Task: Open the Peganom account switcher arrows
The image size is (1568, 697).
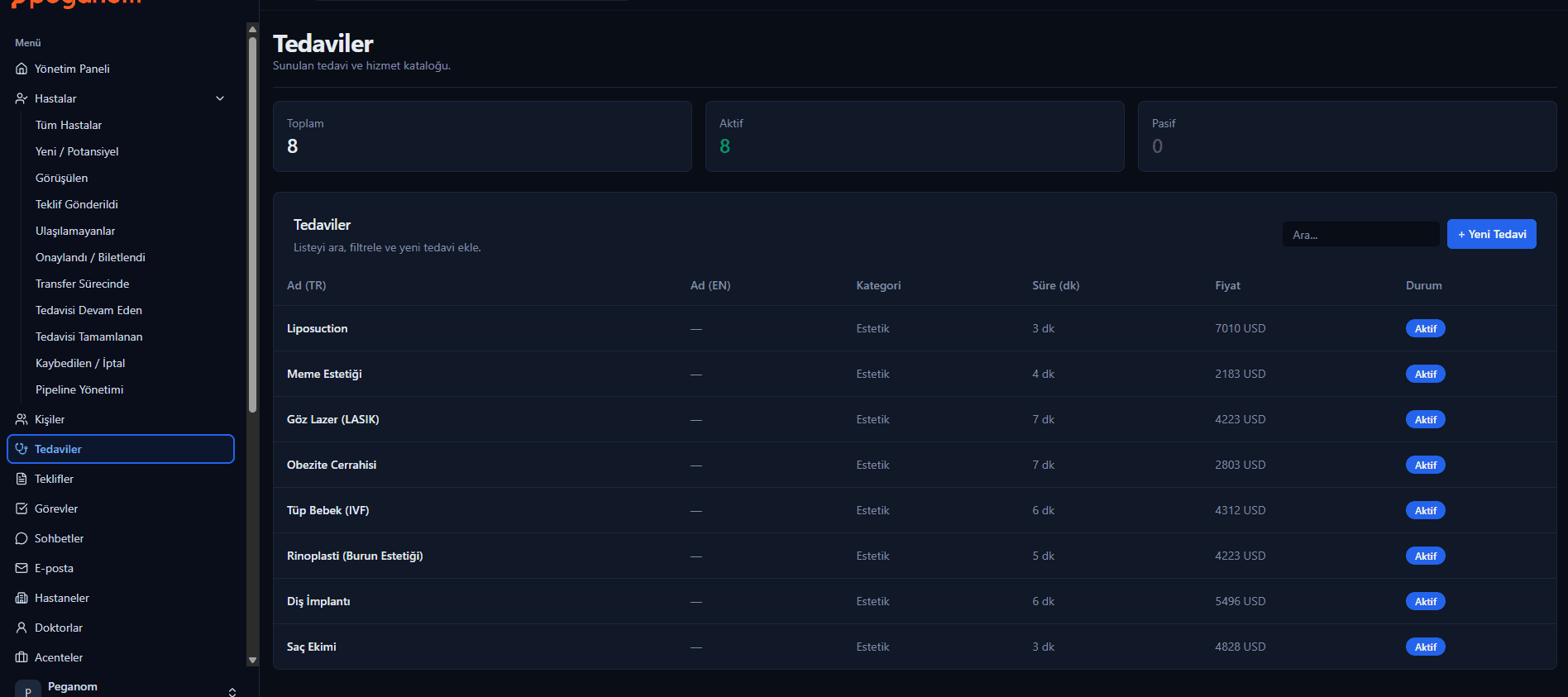Action: [232, 691]
